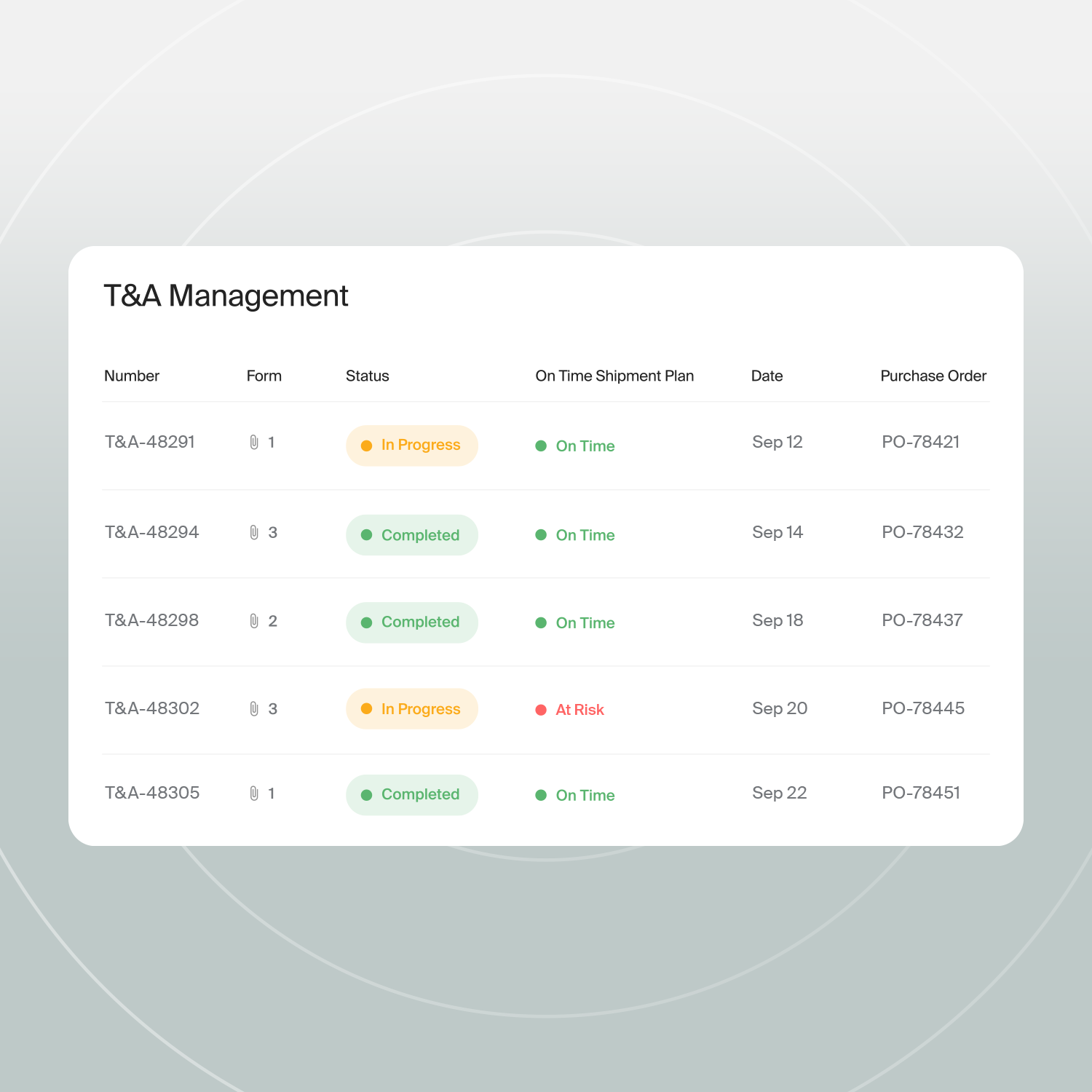
Task: Click On Time label in Sep 18 row
Action: (585, 623)
